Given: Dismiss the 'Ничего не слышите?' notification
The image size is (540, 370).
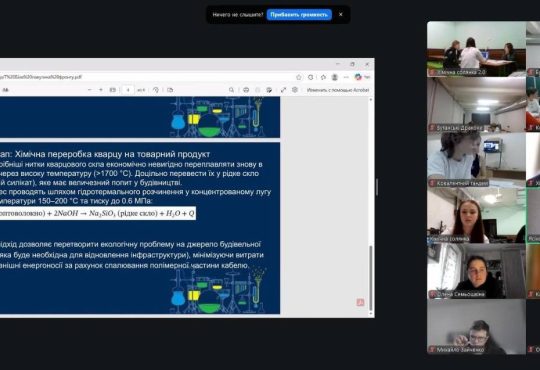Looking at the screenshot, I should click(x=341, y=14).
